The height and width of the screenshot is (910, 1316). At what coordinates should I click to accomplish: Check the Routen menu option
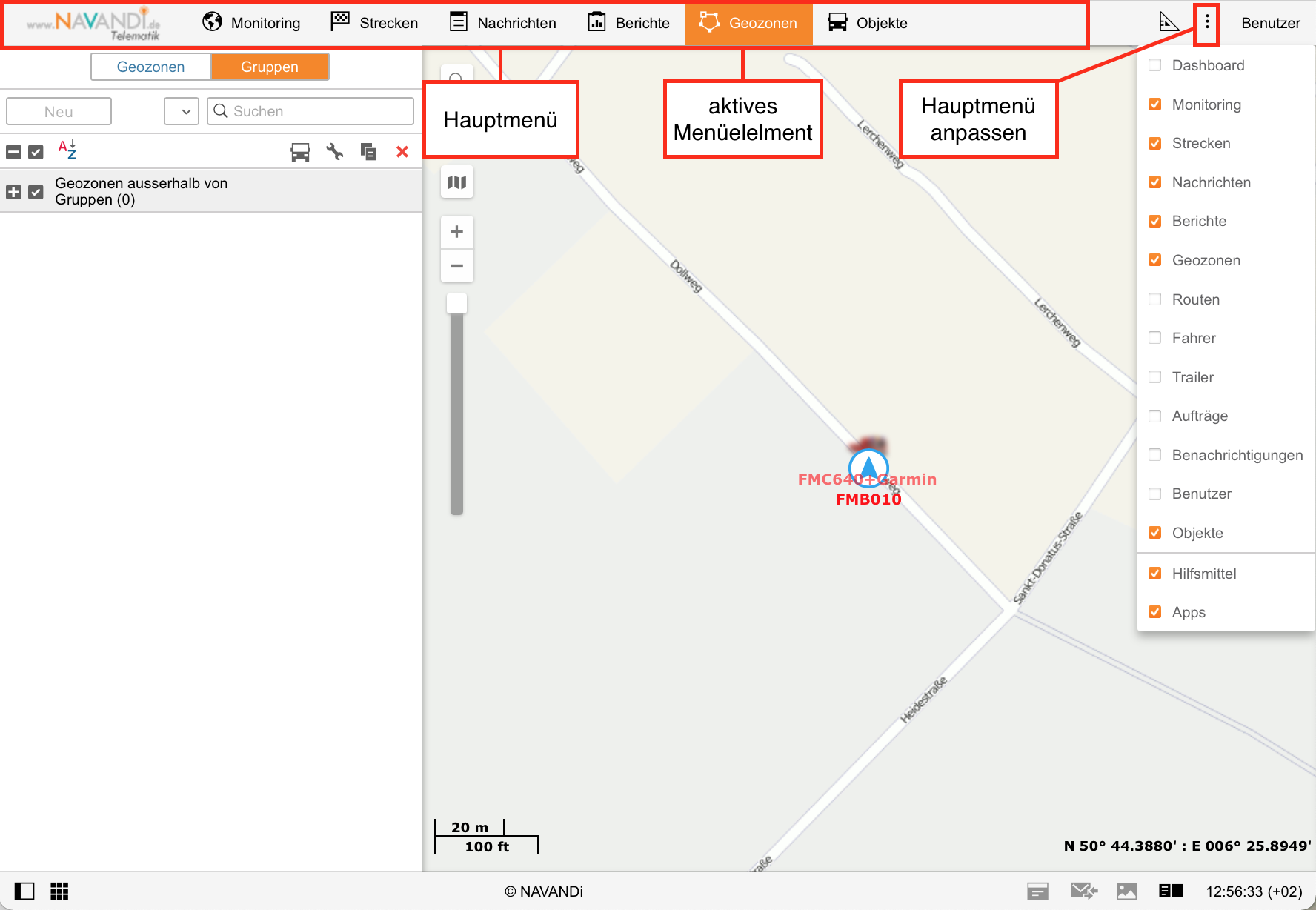pyautogui.click(x=1154, y=299)
